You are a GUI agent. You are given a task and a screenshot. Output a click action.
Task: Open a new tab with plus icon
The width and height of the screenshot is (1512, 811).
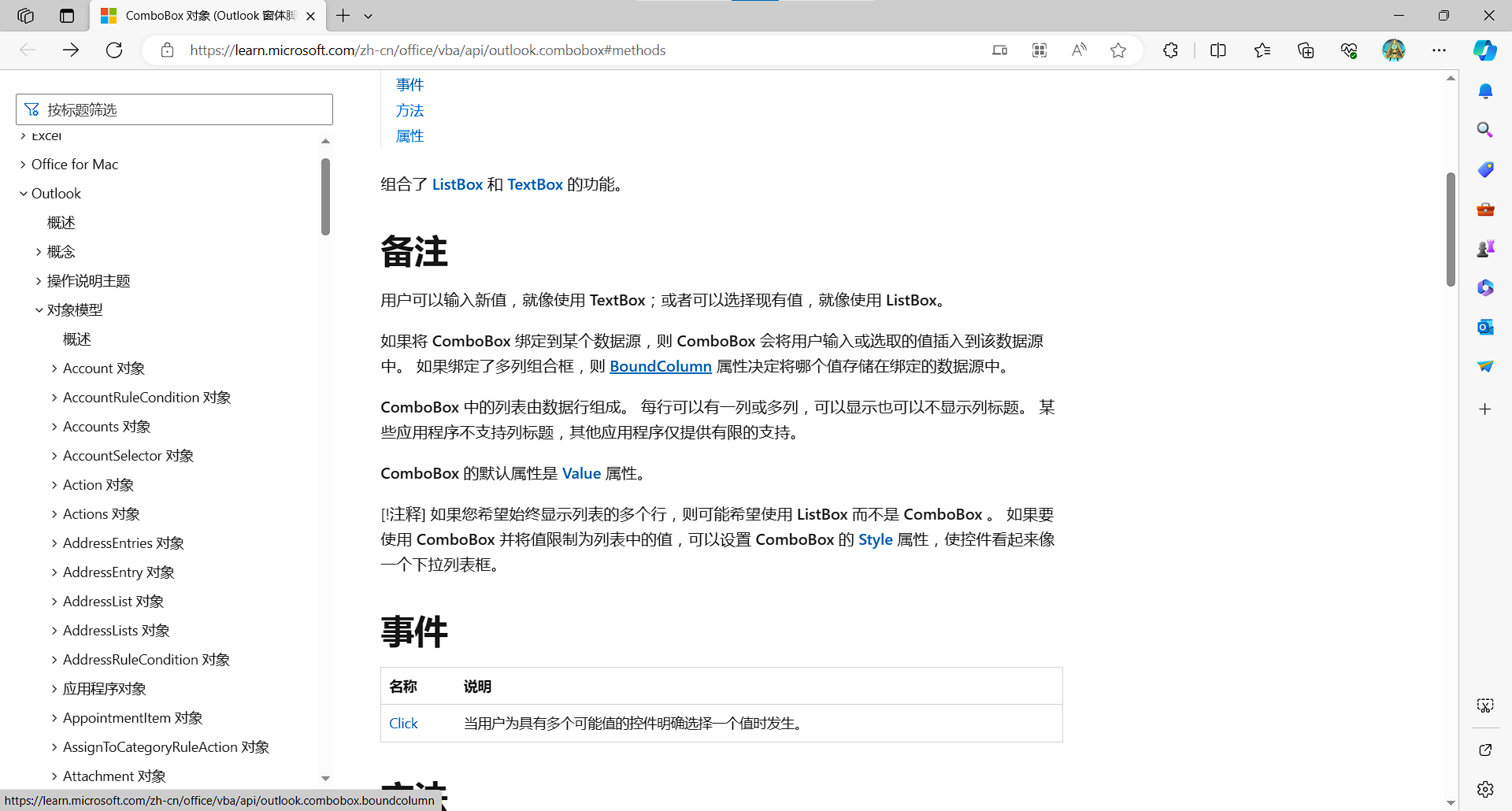(x=343, y=16)
